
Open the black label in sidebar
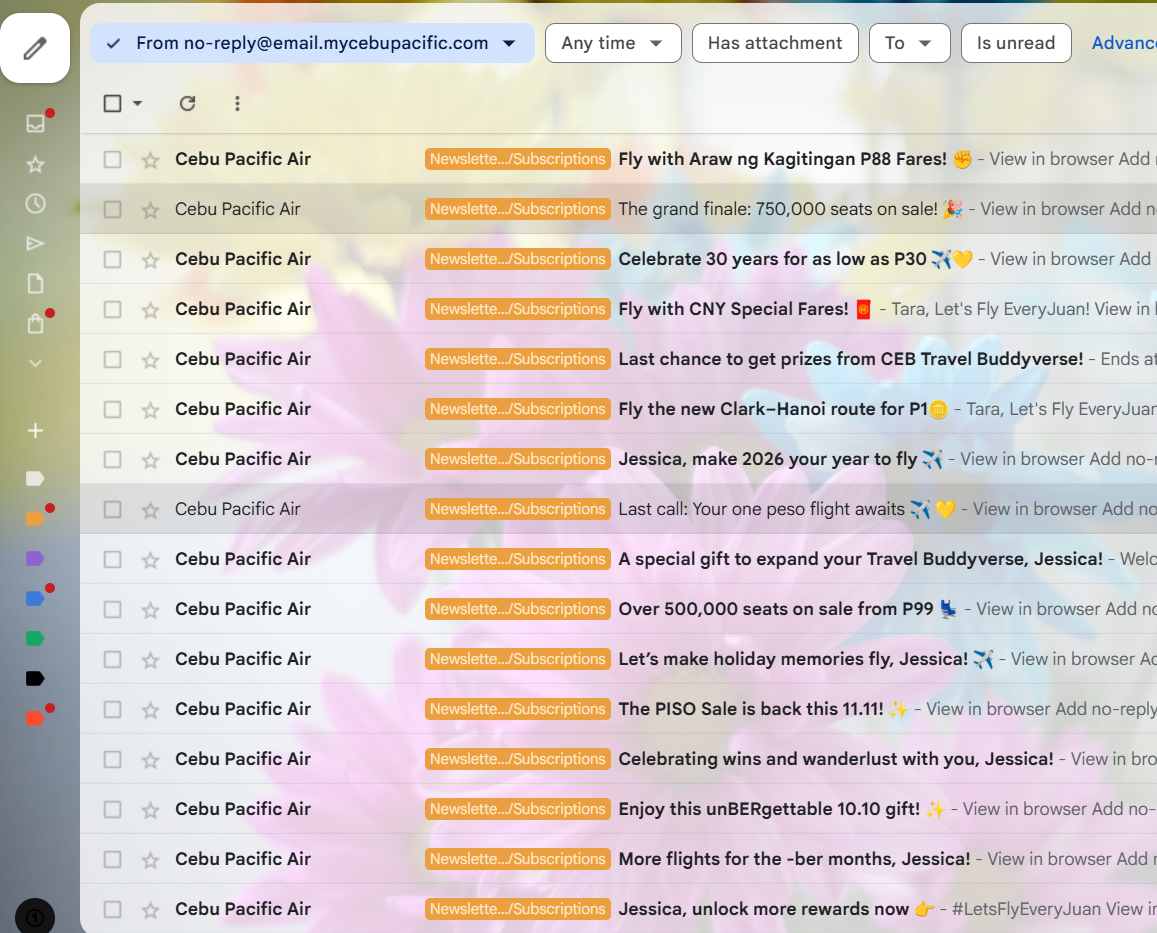[35, 678]
